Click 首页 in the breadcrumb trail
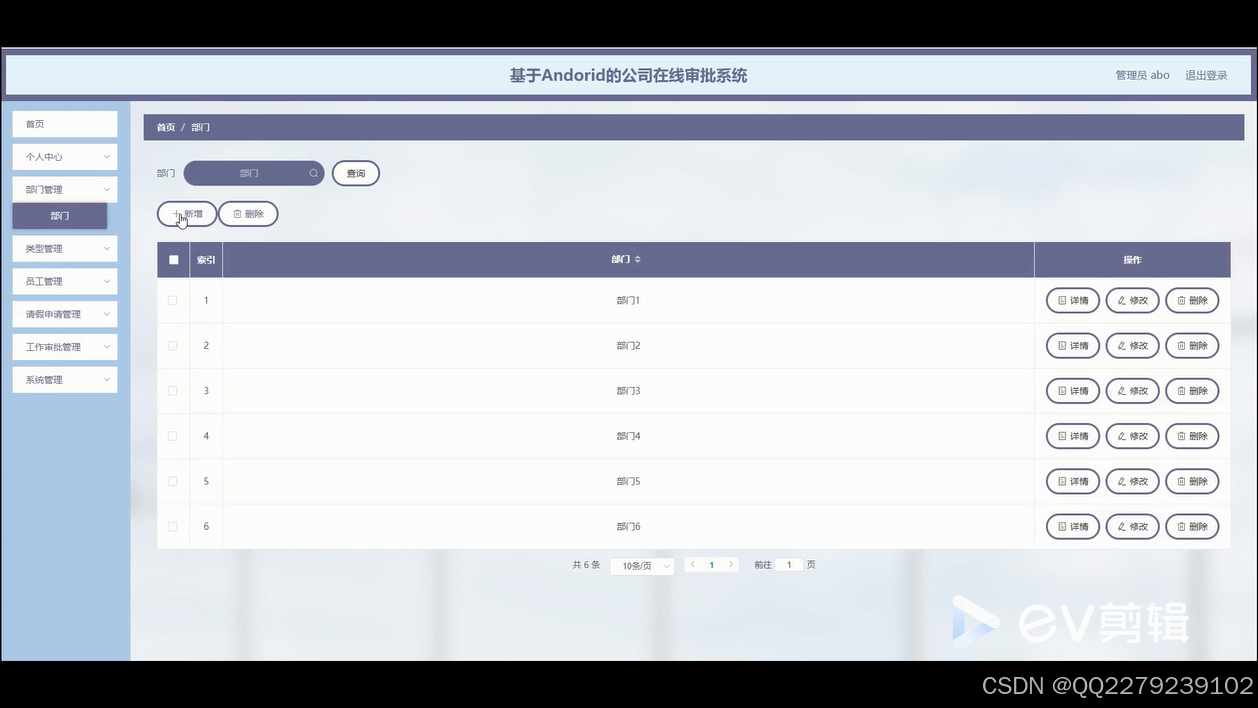Viewport: 1258px width, 708px height. click(x=165, y=127)
